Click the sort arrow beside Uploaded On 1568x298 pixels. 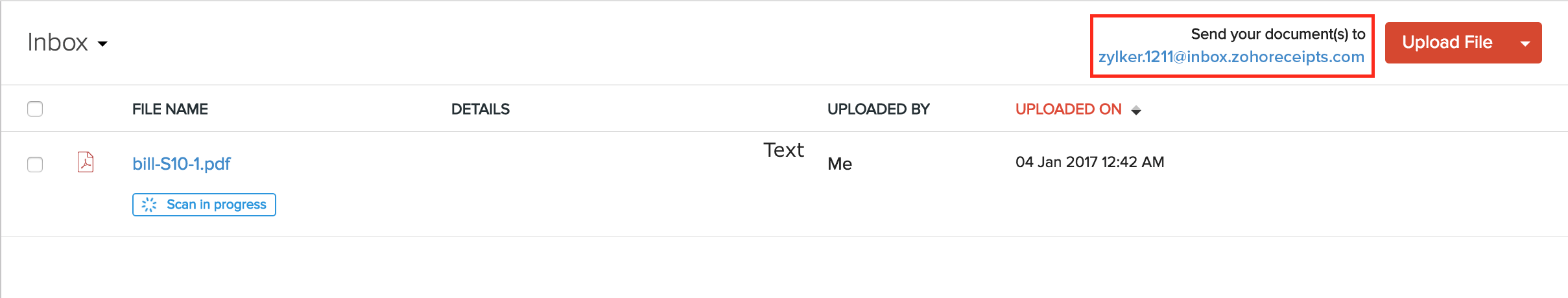click(x=1136, y=111)
